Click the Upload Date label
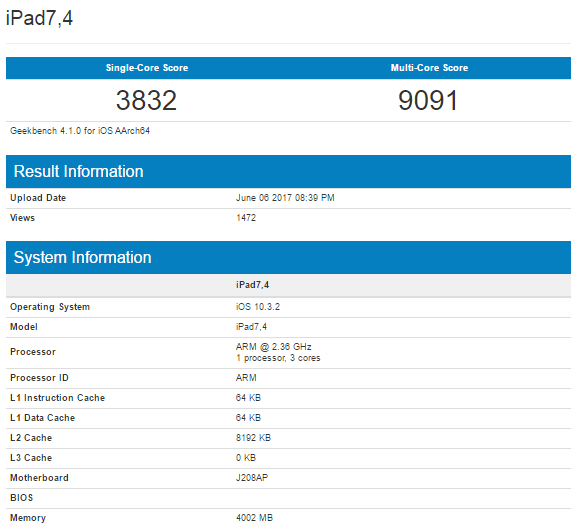This screenshot has width=579, height=531. click(x=38, y=198)
